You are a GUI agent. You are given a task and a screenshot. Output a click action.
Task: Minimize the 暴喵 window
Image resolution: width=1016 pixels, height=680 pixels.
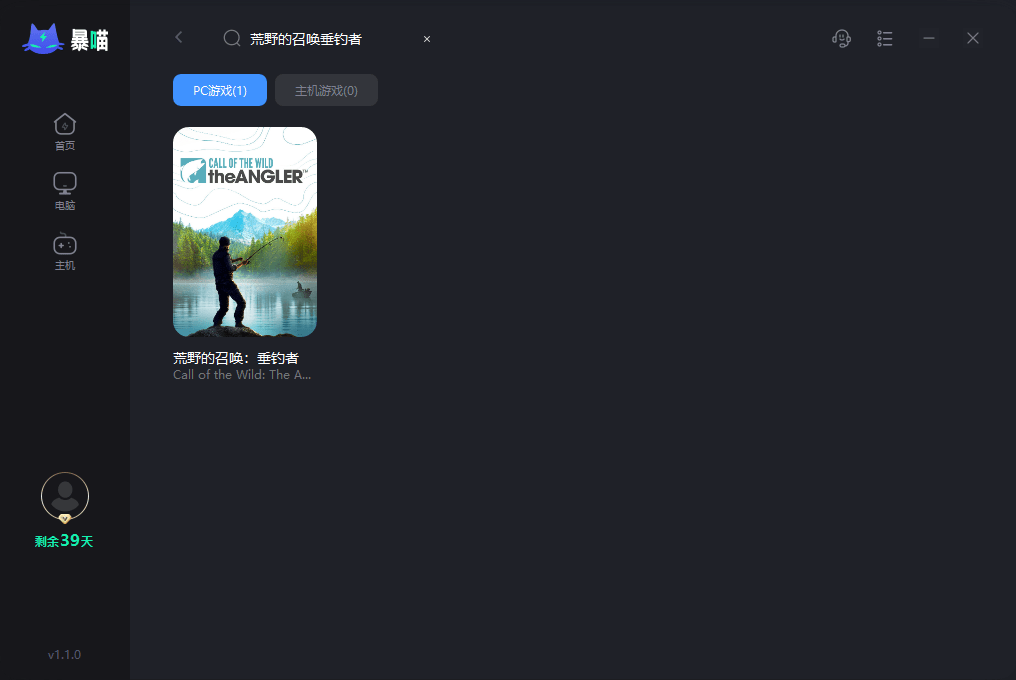coord(929,38)
